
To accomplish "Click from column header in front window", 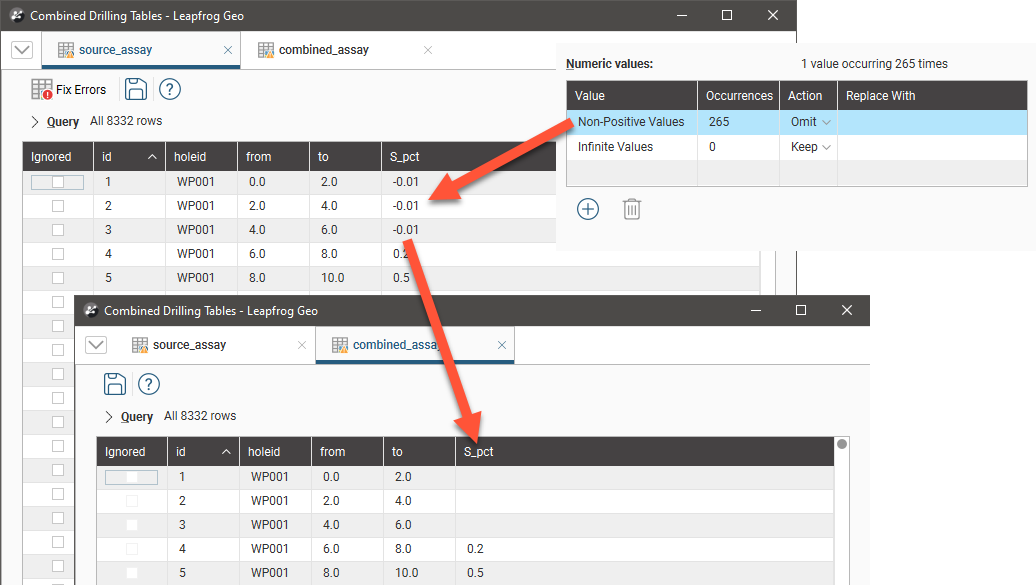I will tap(347, 451).
